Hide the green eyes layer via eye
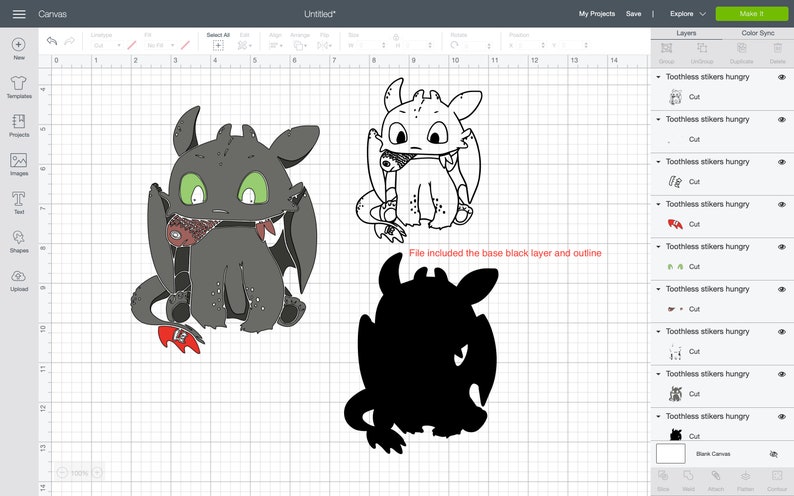 [782, 247]
